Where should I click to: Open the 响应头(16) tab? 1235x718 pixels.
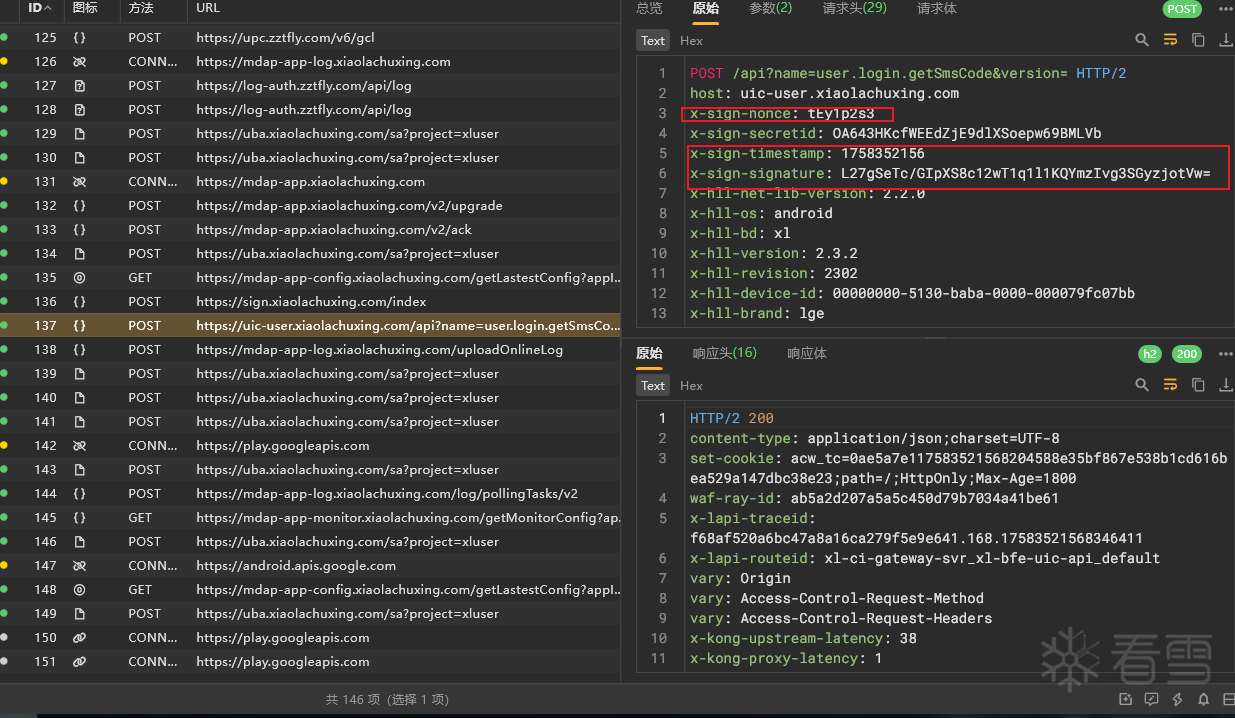pyautogui.click(x=725, y=353)
